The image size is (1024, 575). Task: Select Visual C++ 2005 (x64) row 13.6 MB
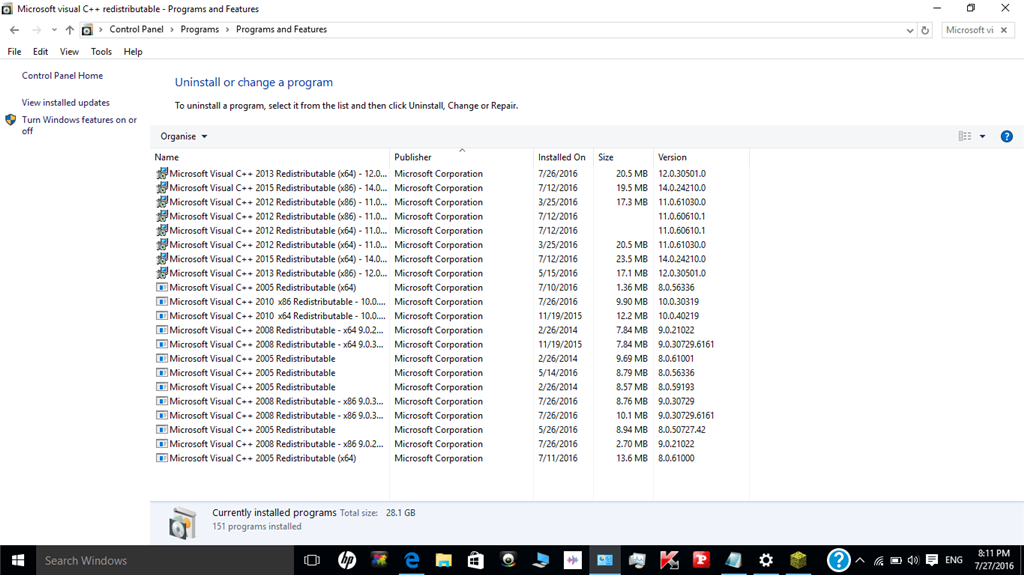tap(451, 459)
